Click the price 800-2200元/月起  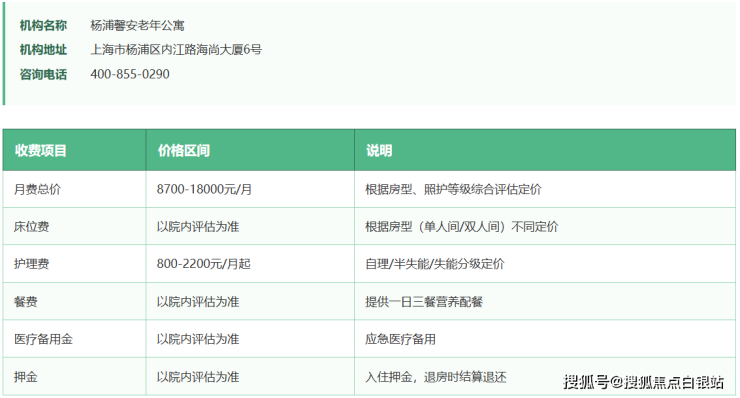pyautogui.click(x=203, y=263)
